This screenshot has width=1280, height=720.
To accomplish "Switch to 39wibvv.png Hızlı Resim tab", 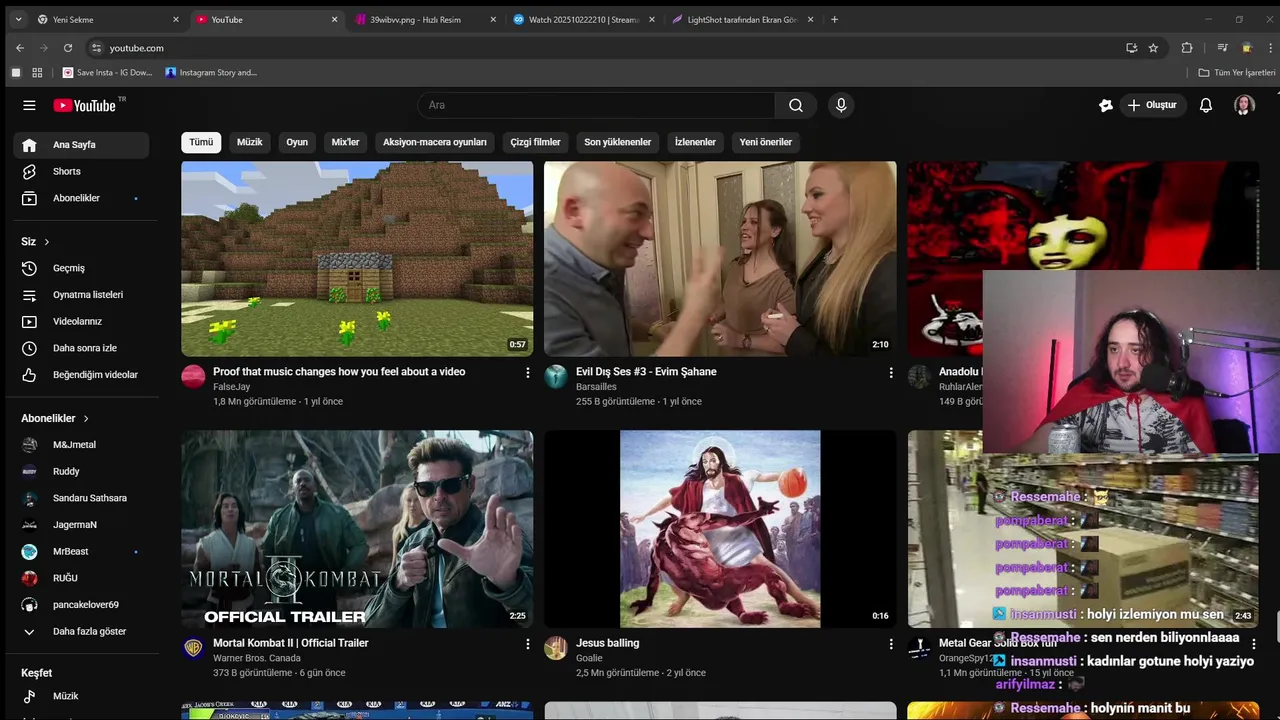I will pyautogui.click(x=426, y=19).
